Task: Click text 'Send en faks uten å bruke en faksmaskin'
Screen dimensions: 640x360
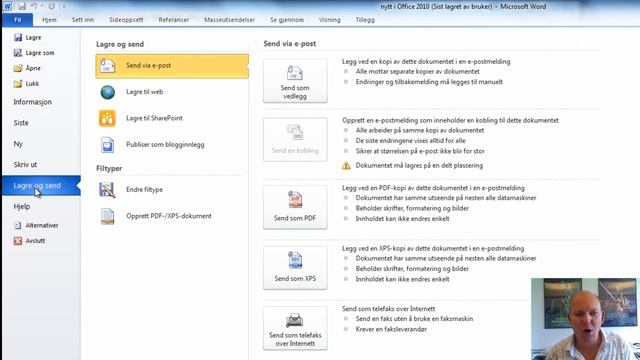Action: click(x=414, y=319)
